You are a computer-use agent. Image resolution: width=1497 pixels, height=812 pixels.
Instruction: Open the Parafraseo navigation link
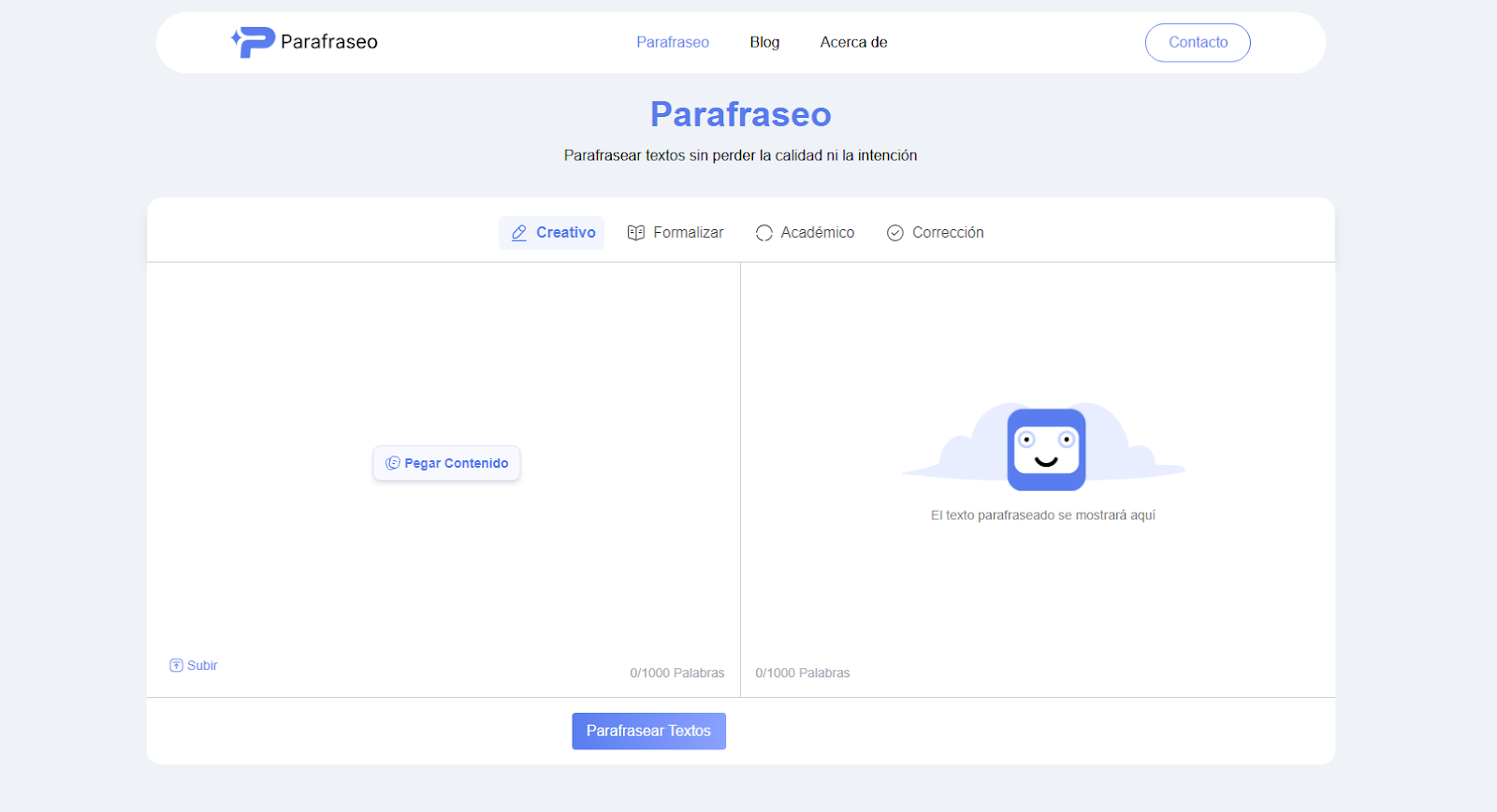[673, 42]
